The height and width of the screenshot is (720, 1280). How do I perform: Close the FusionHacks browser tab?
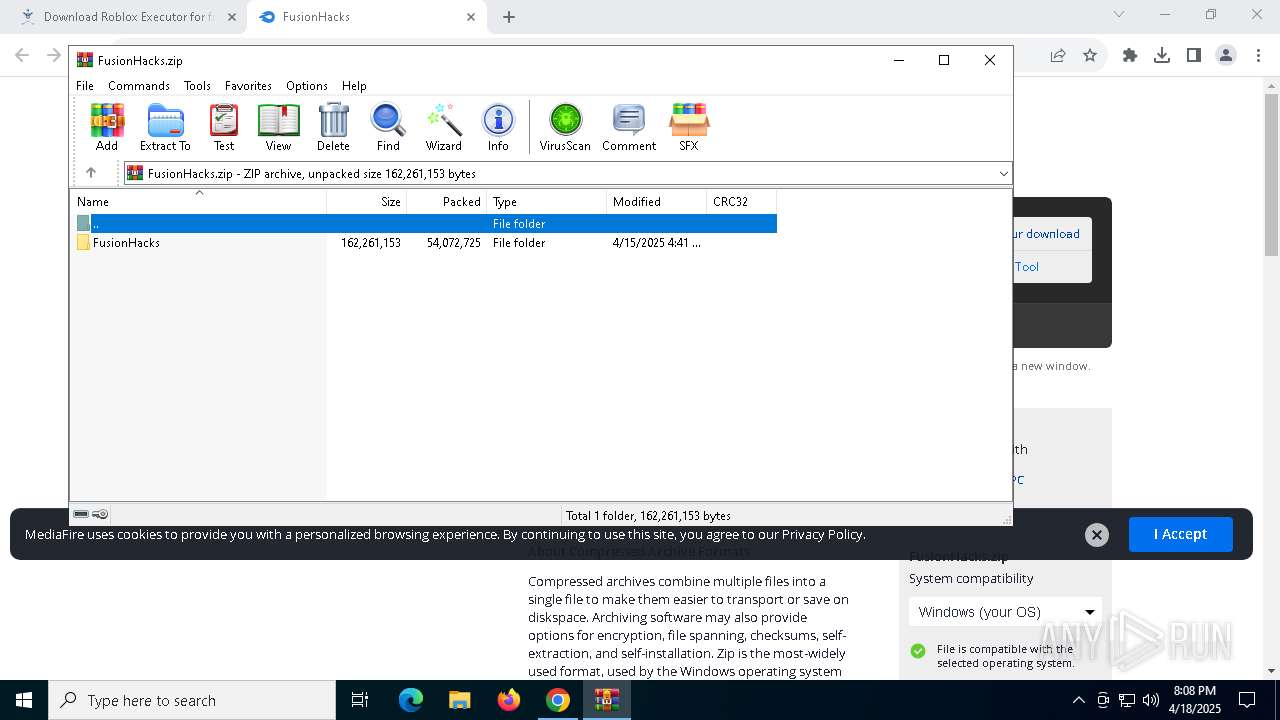point(471,17)
